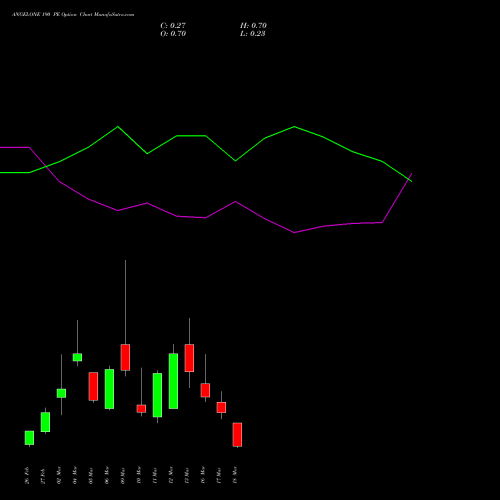Click the tall green candle above 12 Mar
Viewport: 500px width, 500px height.
pyautogui.click(x=173, y=381)
